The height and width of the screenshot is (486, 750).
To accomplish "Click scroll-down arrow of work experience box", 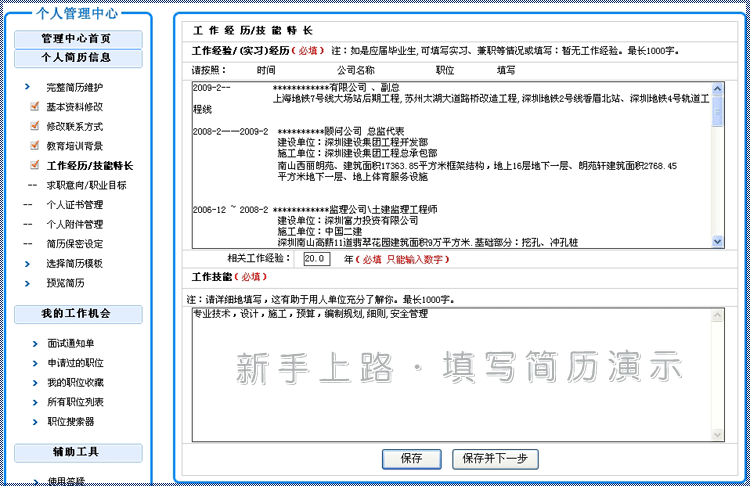I will click(x=717, y=242).
